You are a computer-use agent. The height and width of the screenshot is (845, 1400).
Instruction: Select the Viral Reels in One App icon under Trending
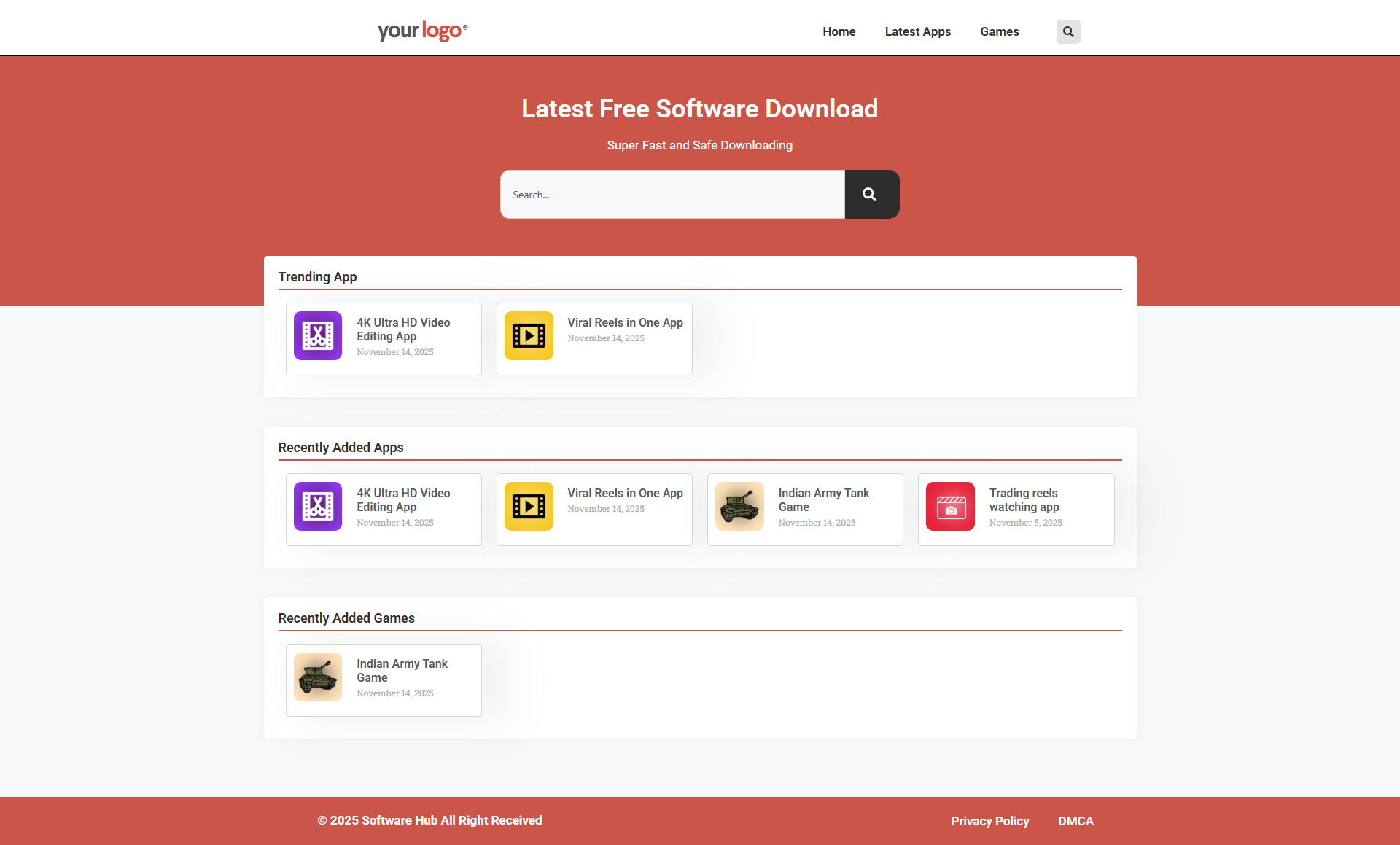[529, 335]
